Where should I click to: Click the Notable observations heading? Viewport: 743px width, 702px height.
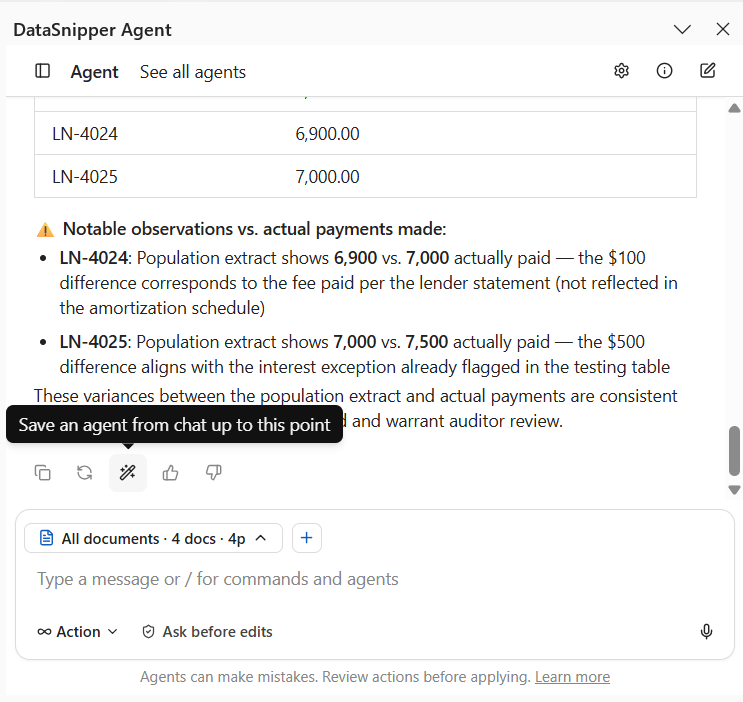(254, 229)
